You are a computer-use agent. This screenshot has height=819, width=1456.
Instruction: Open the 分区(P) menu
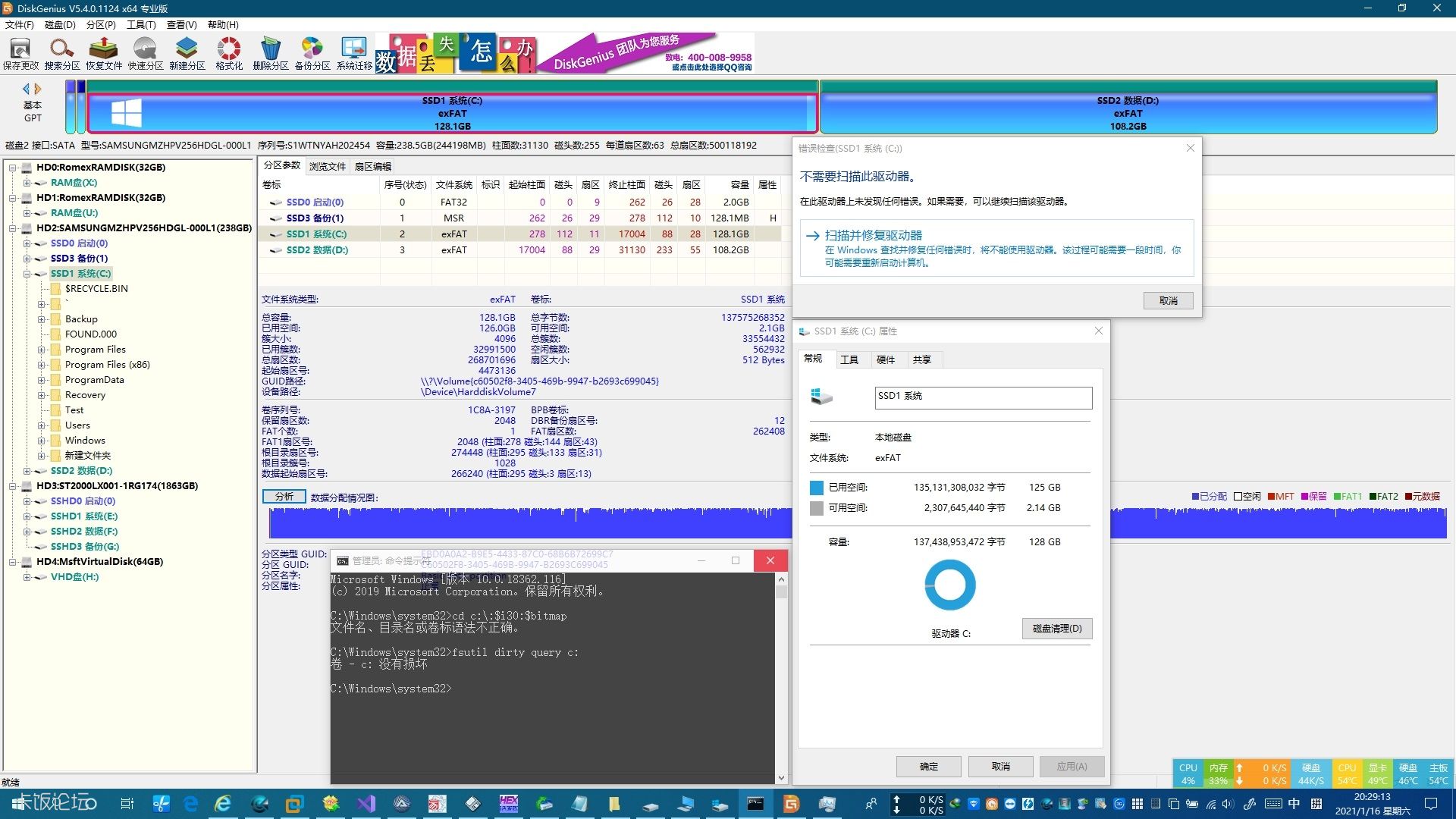tap(101, 25)
